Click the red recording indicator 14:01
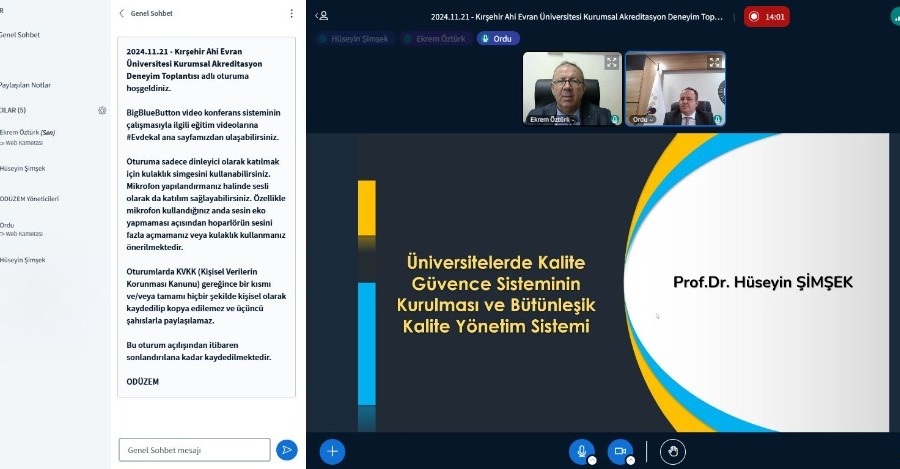Screen dimensions: 900x469 767,17
